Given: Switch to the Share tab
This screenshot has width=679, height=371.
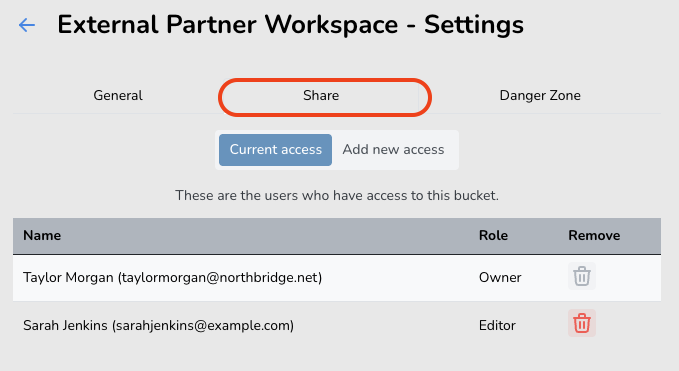Looking at the screenshot, I should point(321,95).
